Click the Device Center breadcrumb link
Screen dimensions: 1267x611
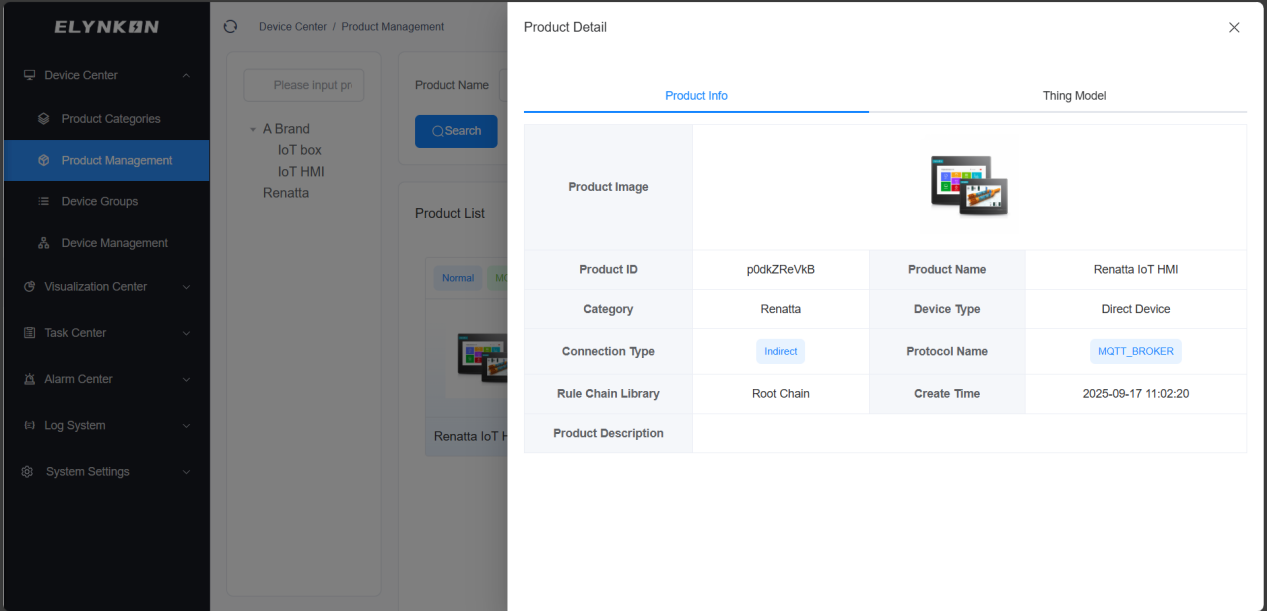(293, 27)
